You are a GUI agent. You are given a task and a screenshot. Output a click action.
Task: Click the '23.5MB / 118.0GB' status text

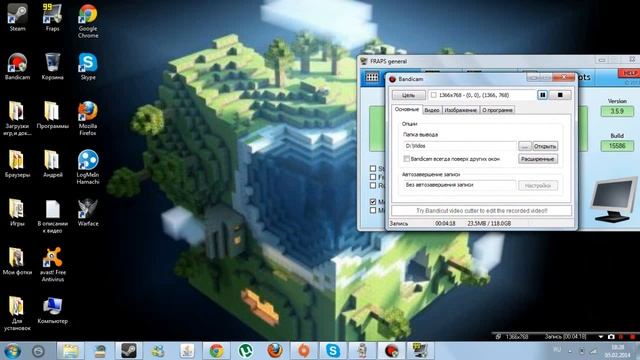489,223
